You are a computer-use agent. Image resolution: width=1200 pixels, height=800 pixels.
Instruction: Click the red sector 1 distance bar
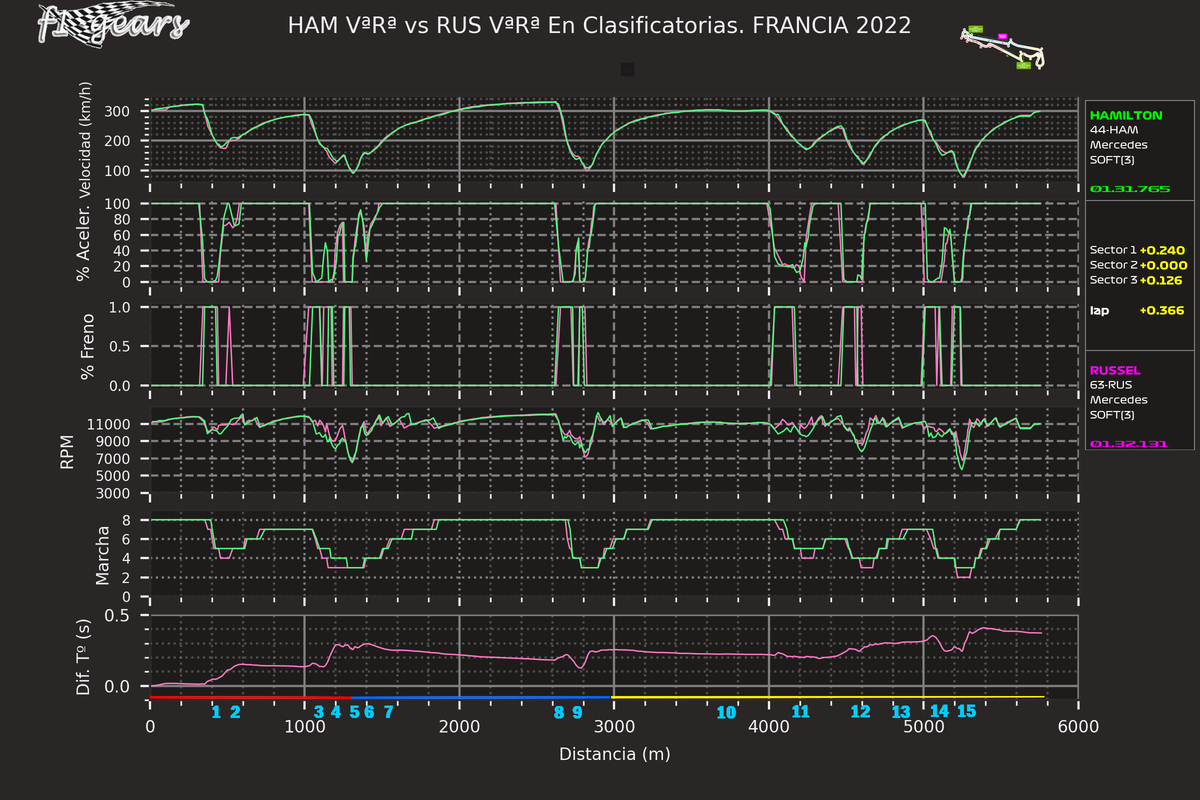(250, 697)
